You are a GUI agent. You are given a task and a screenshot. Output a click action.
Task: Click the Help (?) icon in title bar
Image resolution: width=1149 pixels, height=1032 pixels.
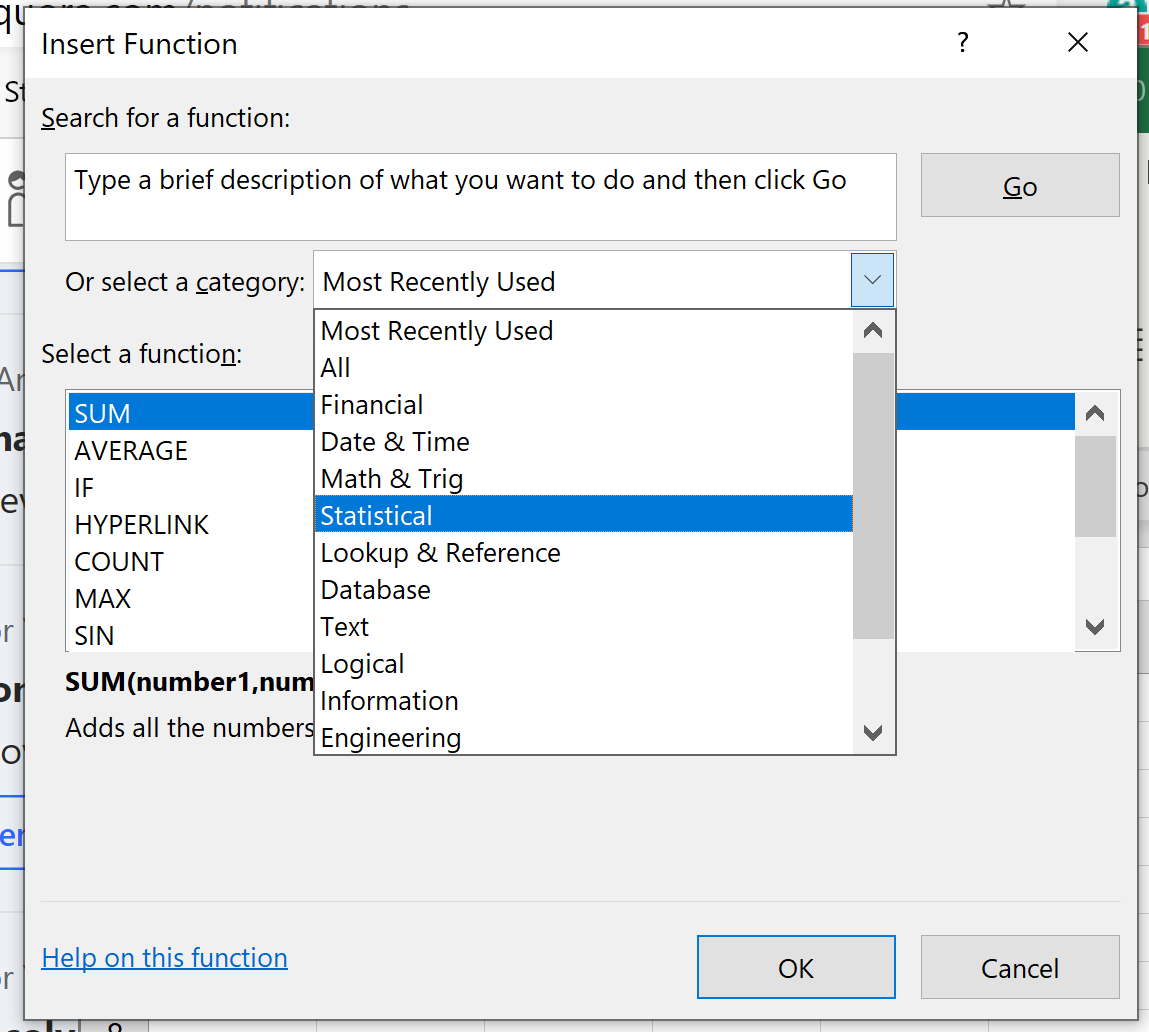(x=962, y=43)
